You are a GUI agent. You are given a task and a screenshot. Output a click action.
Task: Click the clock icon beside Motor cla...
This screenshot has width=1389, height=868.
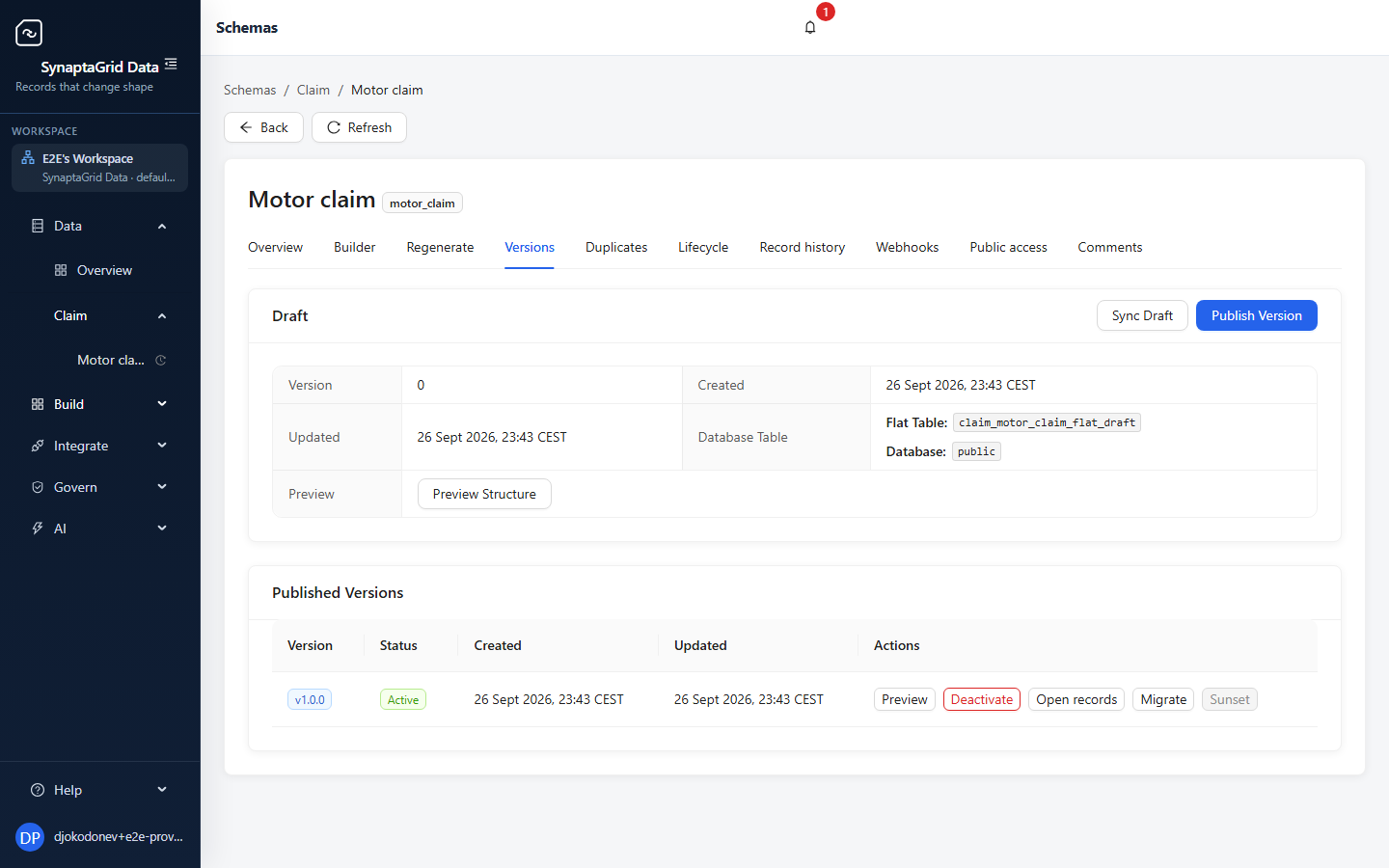[161, 360]
